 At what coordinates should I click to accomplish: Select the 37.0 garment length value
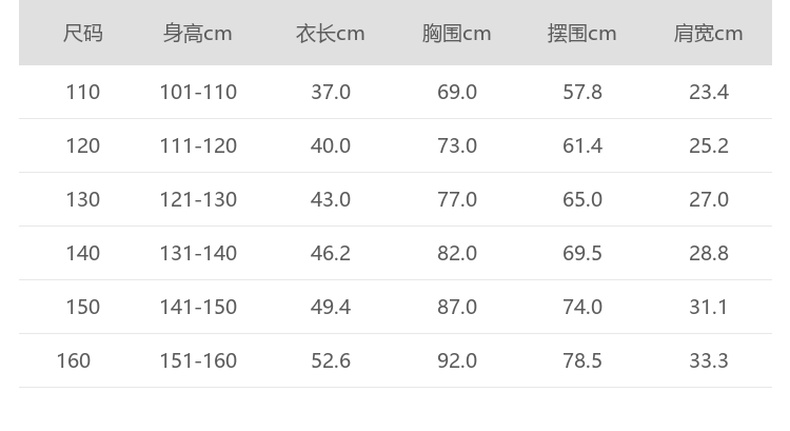pos(330,92)
